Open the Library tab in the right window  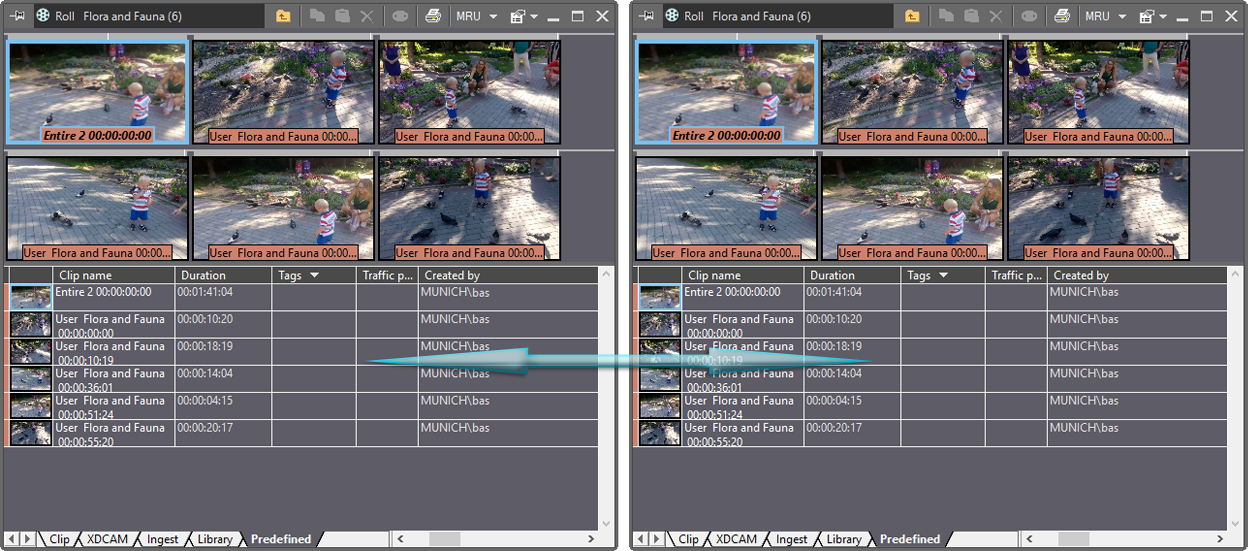tap(843, 539)
